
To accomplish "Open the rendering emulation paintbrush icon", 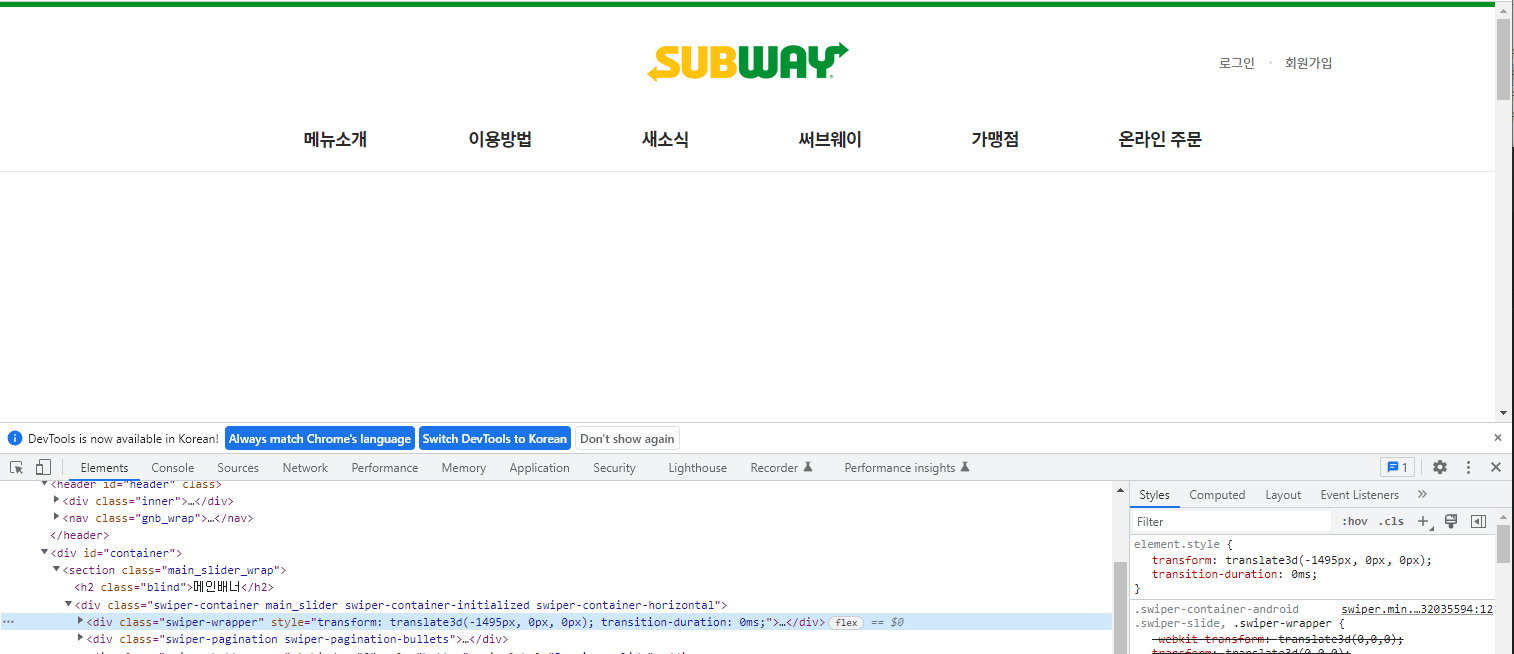I will pos(1451,521).
